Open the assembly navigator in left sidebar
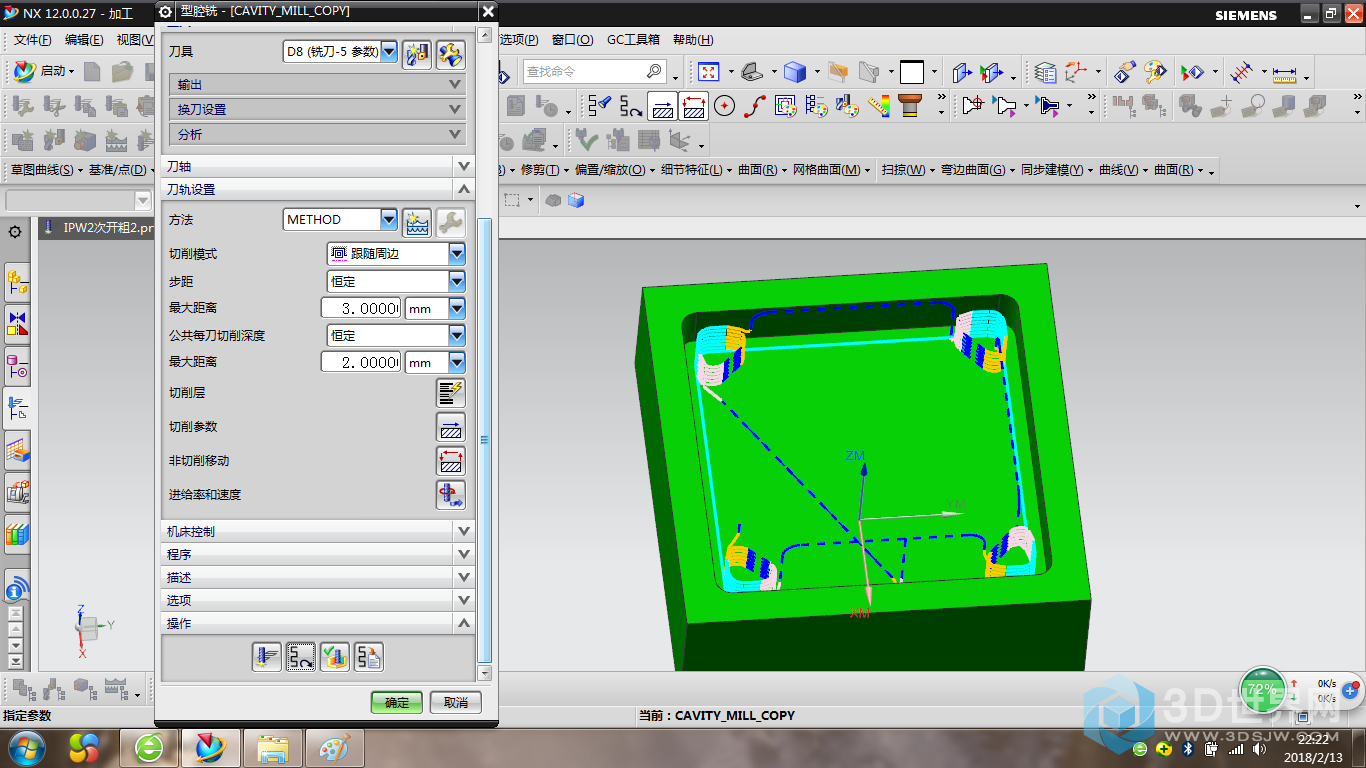This screenshot has width=1366, height=768. pyautogui.click(x=17, y=284)
